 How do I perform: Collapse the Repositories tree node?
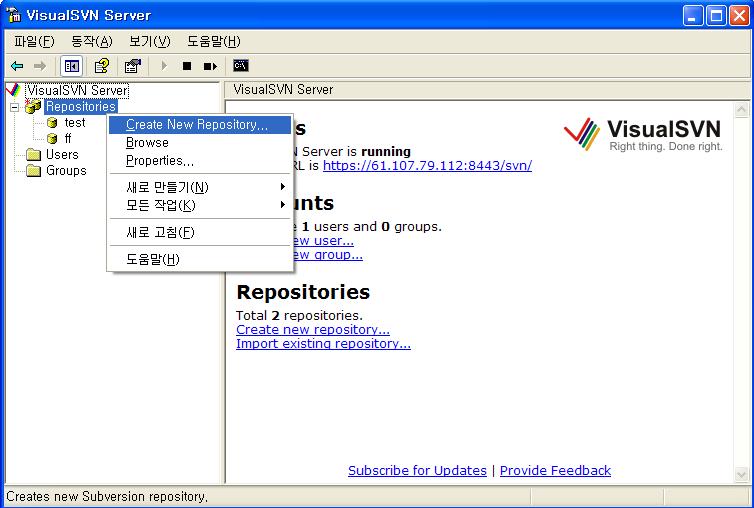tap(14, 107)
